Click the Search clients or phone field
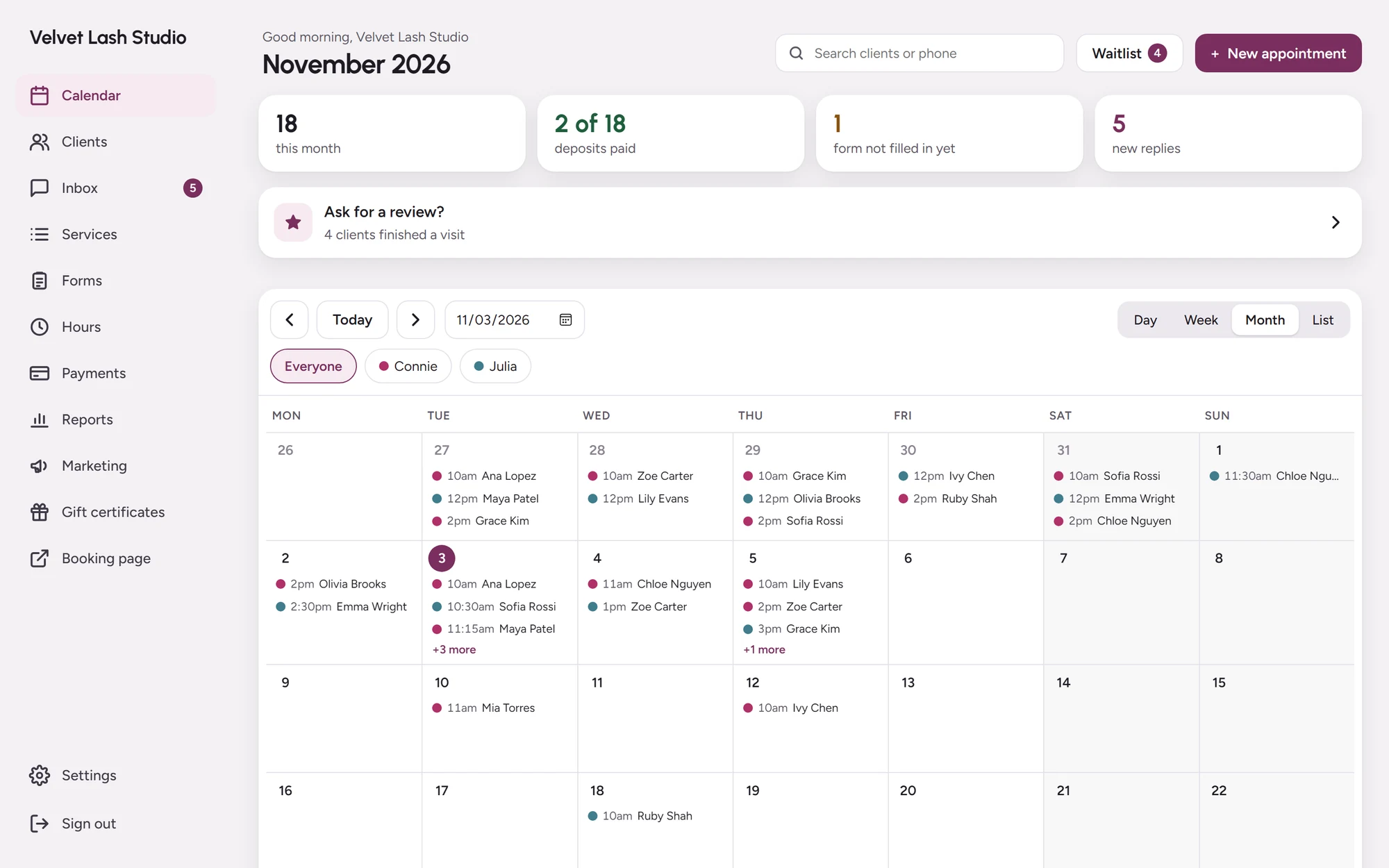 coord(919,53)
